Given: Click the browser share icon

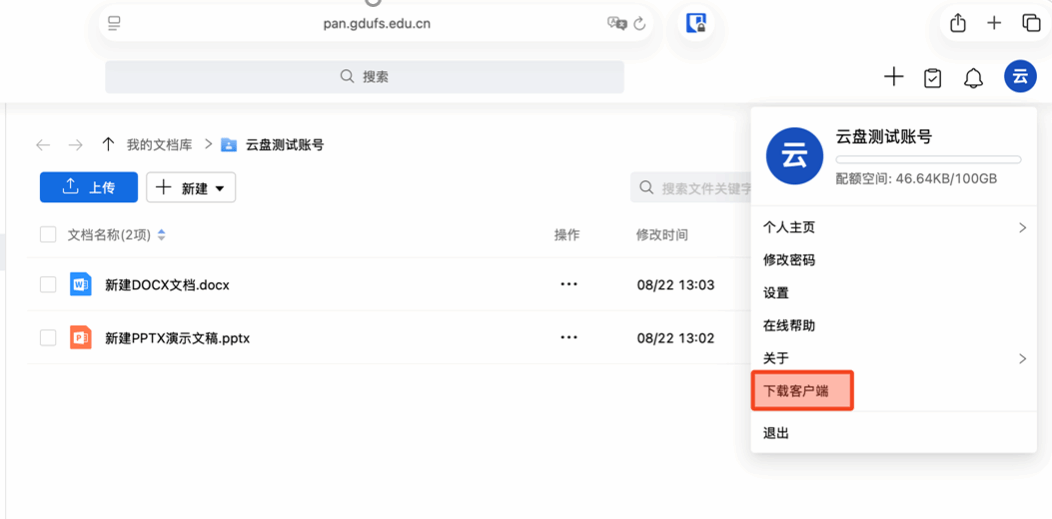Looking at the screenshot, I should 958,23.
